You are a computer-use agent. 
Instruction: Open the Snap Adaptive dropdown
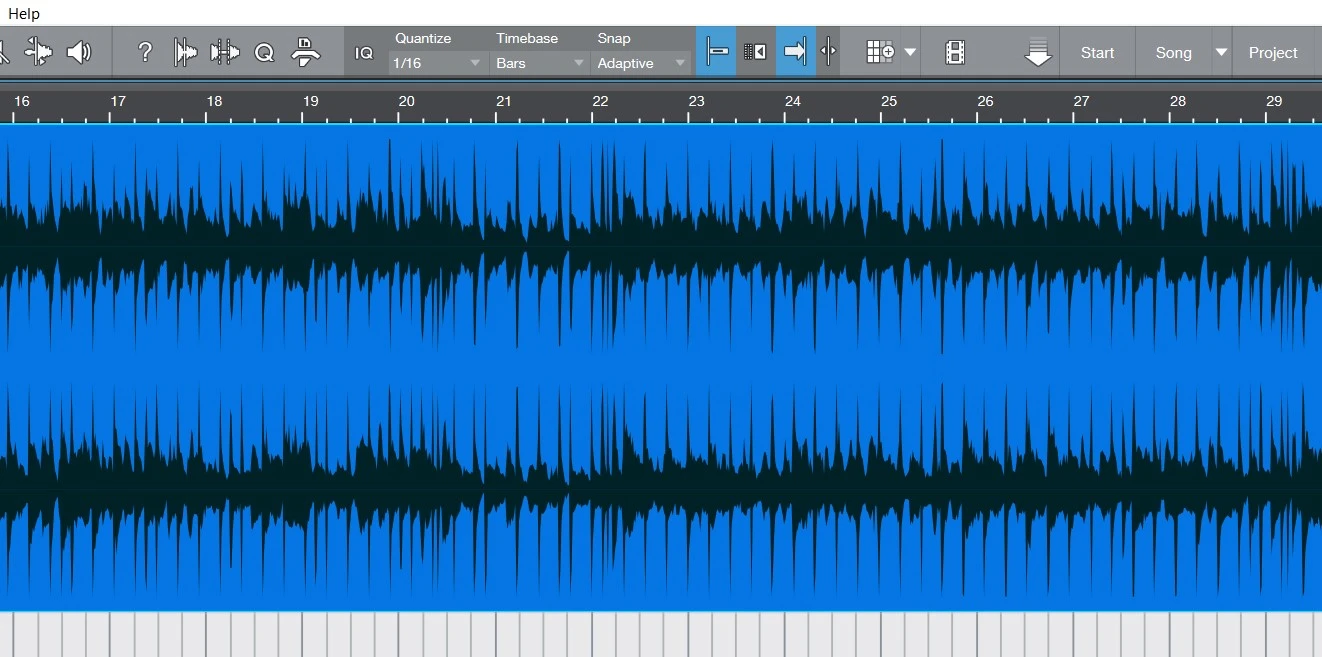click(x=642, y=63)
